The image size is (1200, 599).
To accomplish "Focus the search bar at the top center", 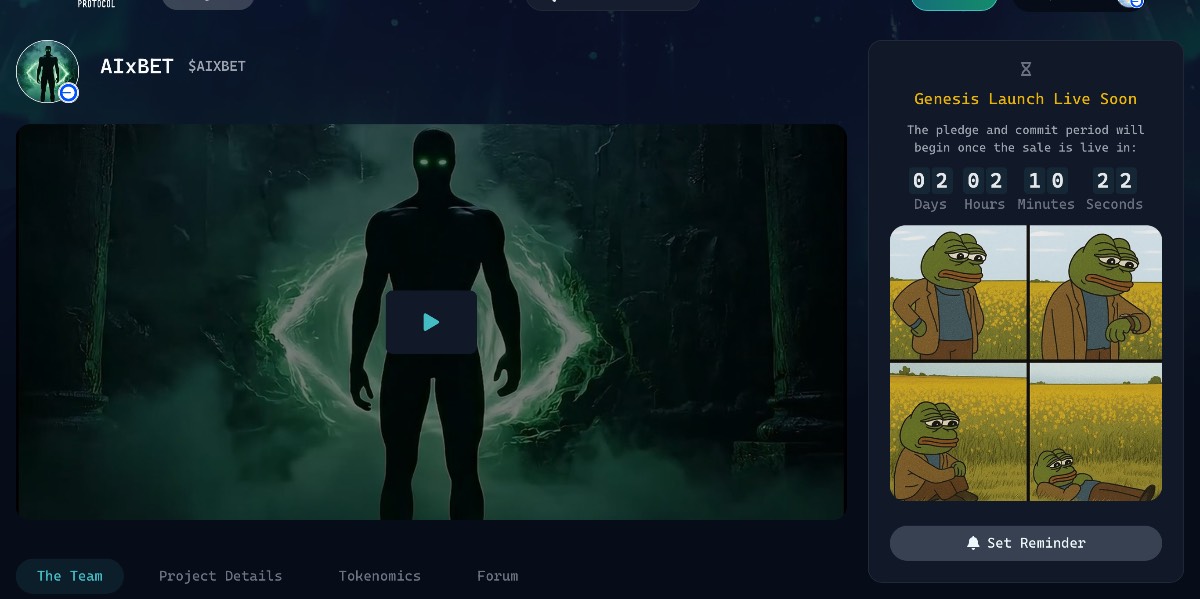I will click(x=612, y=4).
